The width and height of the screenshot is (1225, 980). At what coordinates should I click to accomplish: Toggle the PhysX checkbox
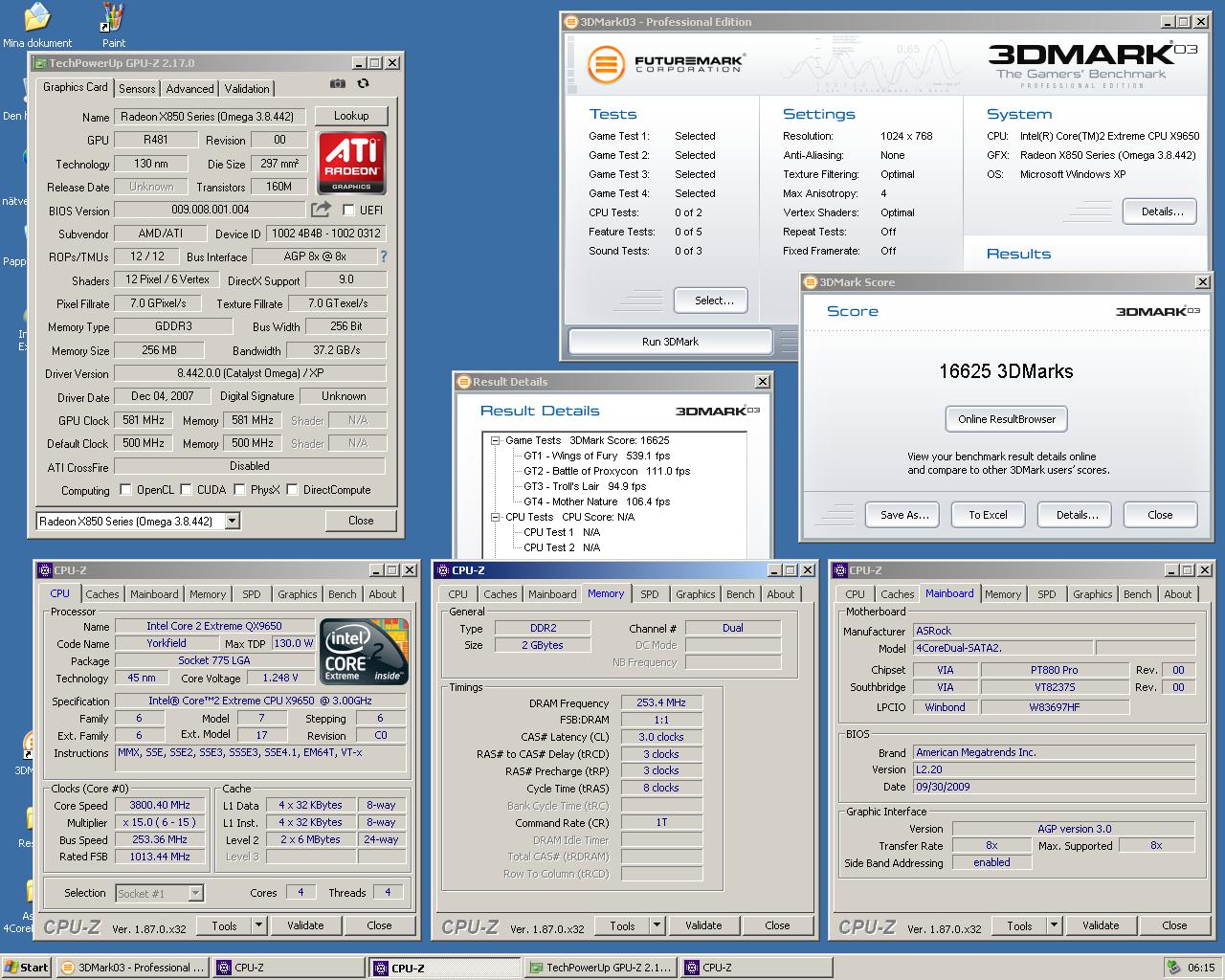pos(239,489)
